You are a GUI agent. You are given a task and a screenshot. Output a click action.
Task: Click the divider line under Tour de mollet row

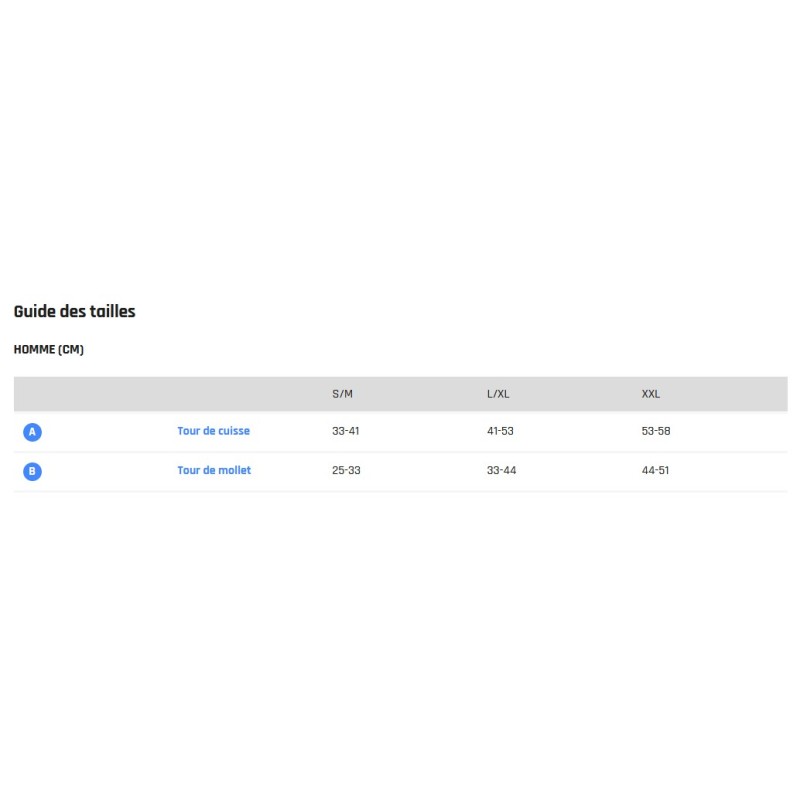(401, 491)
